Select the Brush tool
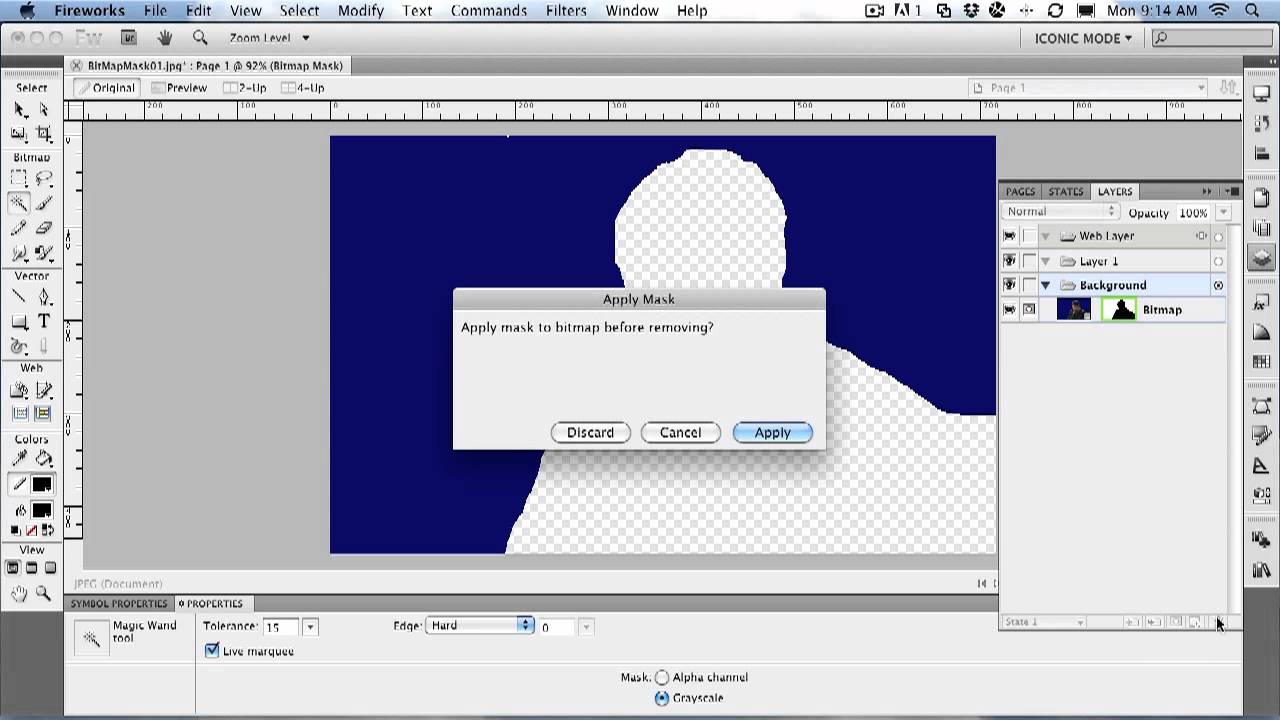 tap(44, 203)
